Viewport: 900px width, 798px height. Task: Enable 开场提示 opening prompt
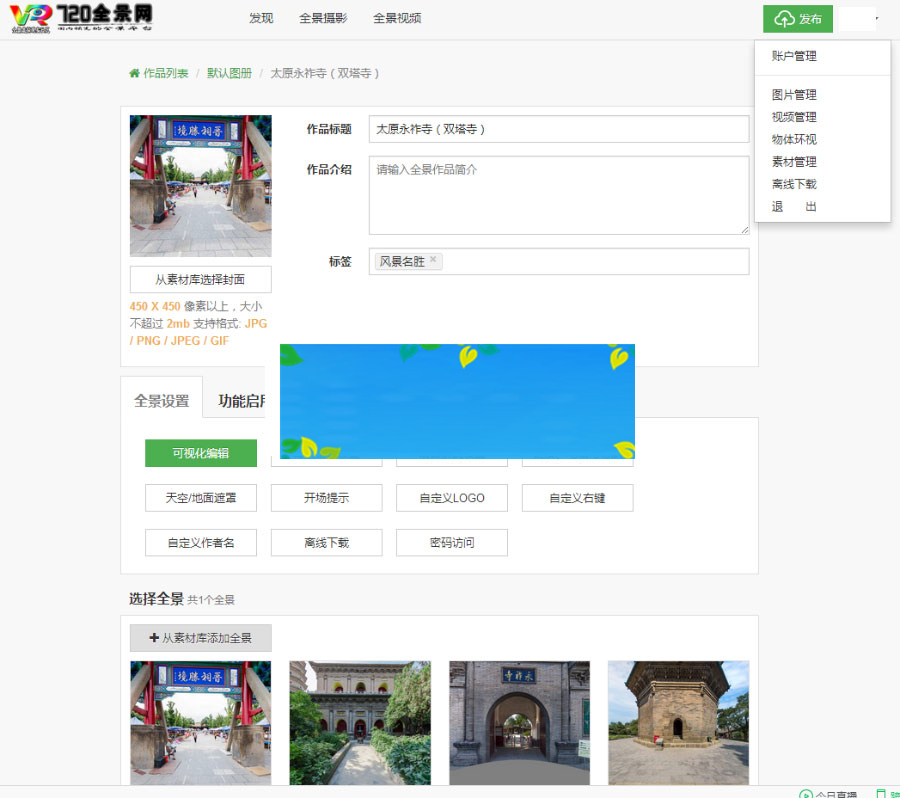[326, 497]
